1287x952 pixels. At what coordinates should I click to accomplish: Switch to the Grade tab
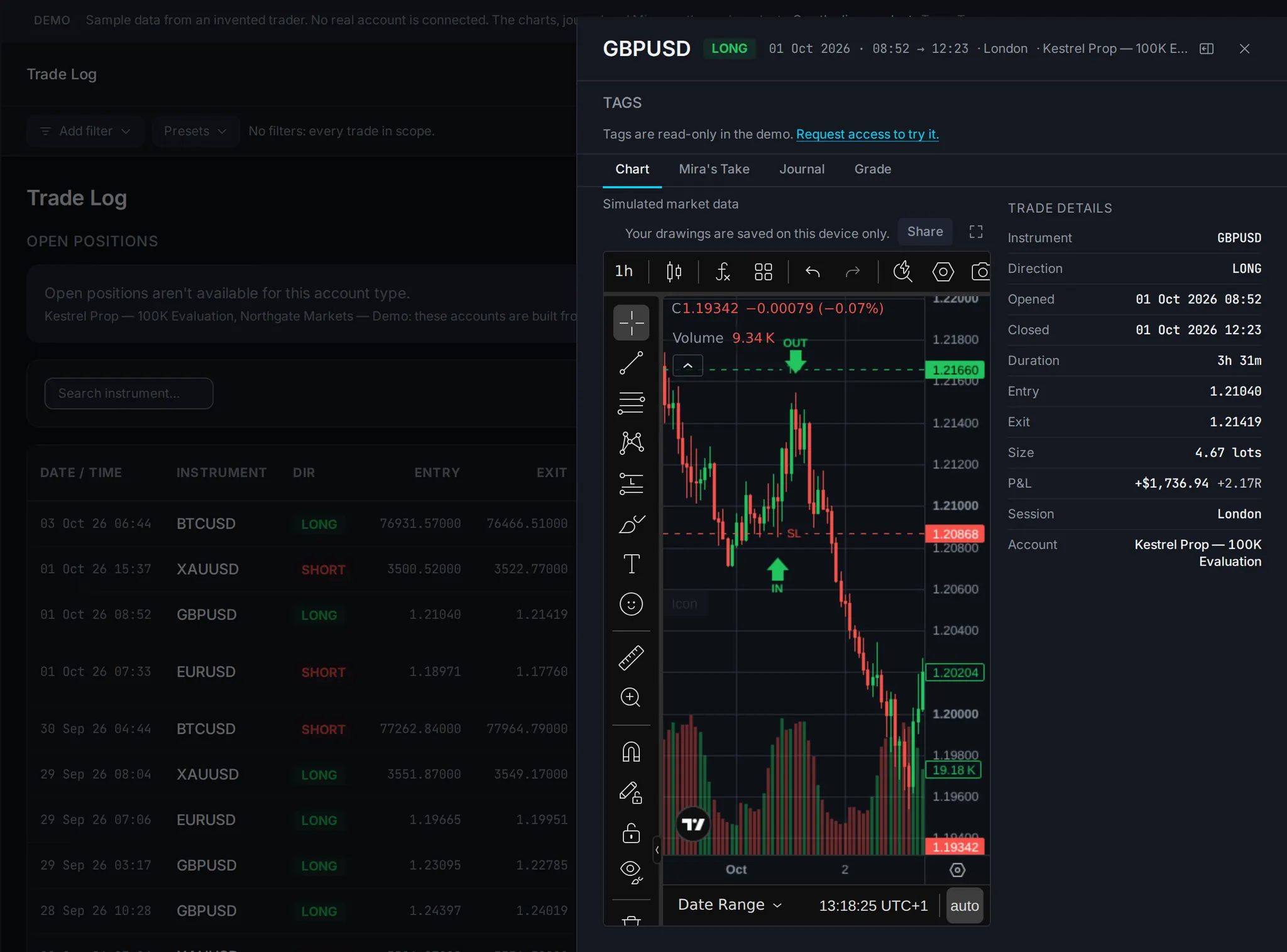(x=873, y=169)
